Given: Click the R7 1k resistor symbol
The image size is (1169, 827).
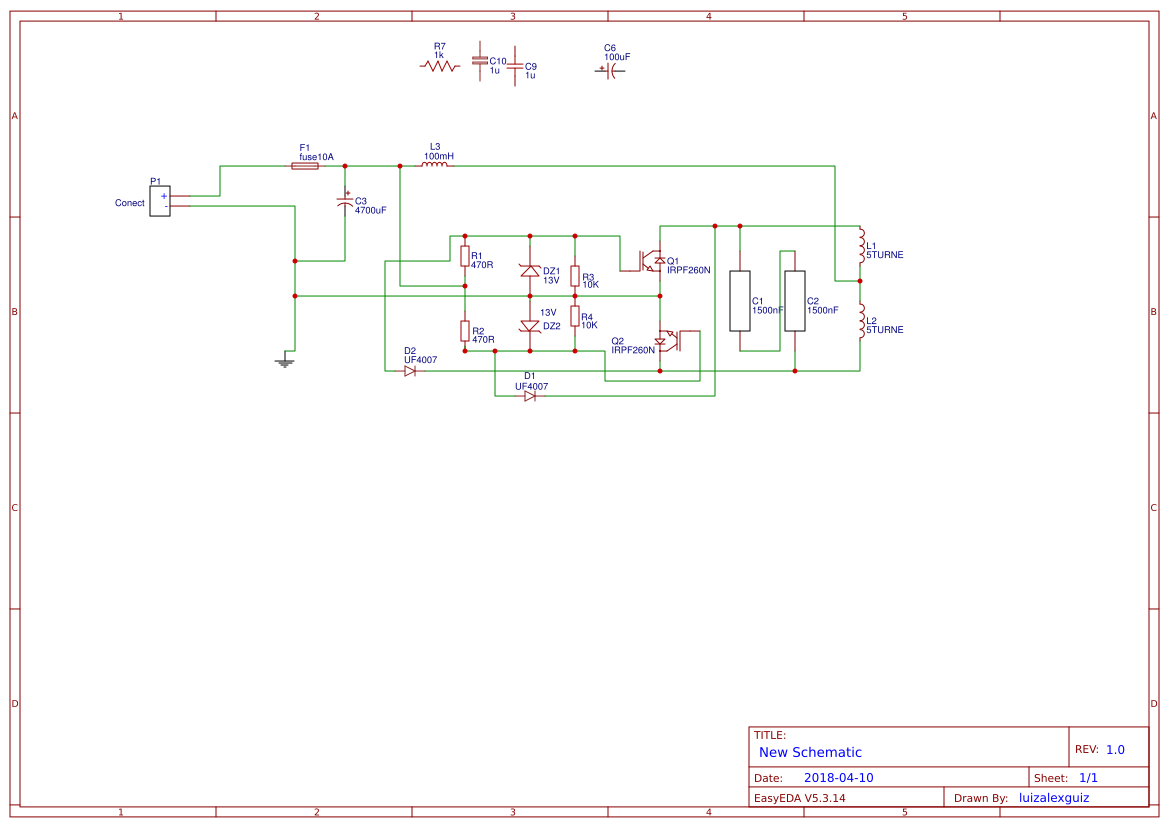Looking at the screenshot, I should point(440,63).
